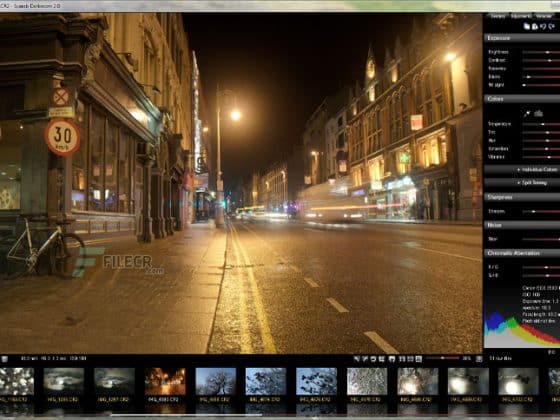560x420 pixels.
Task: Click the layout icon immediately left of the zoom slider
Action: coord(419,359)
